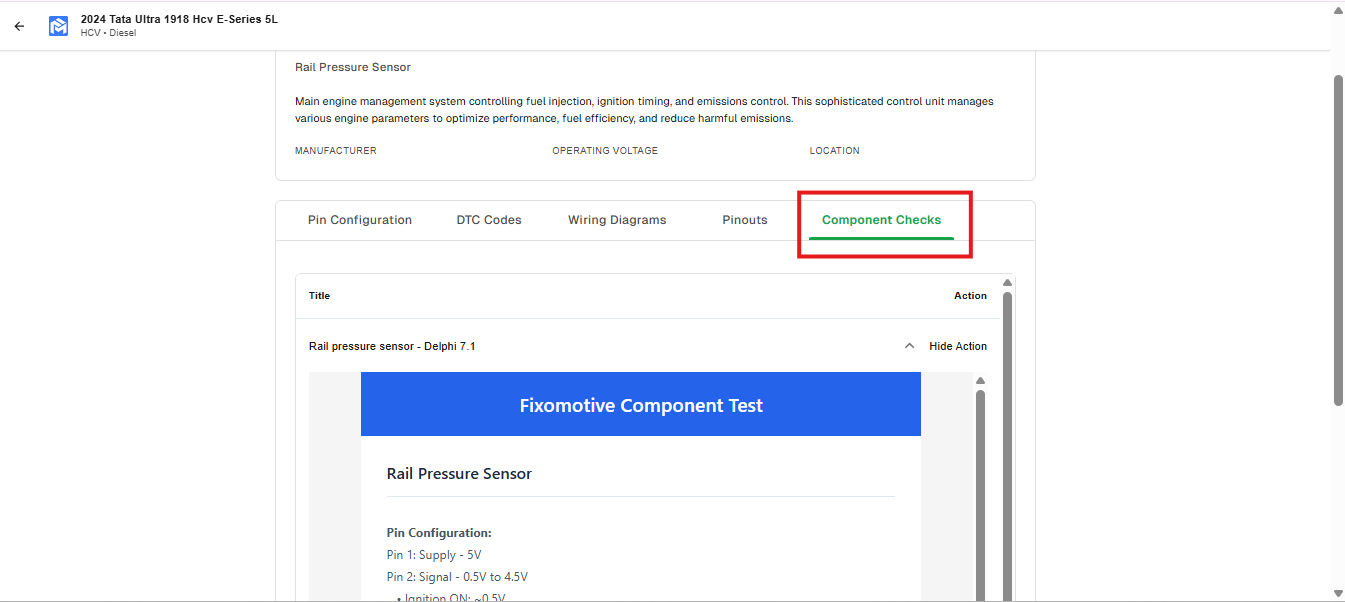
Task: Select the highlighted Component Checks tab
Action: tap(881, 219)
